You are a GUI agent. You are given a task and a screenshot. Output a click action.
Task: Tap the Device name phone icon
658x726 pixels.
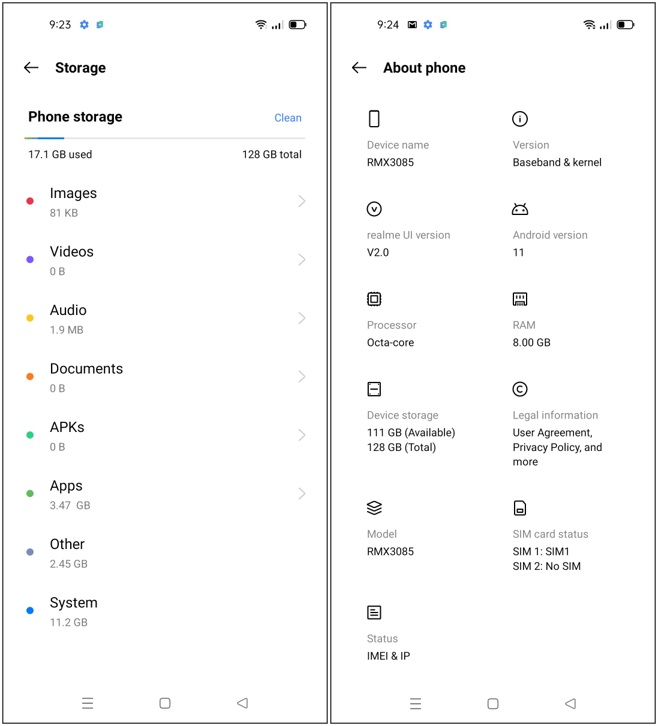point(374,119)
